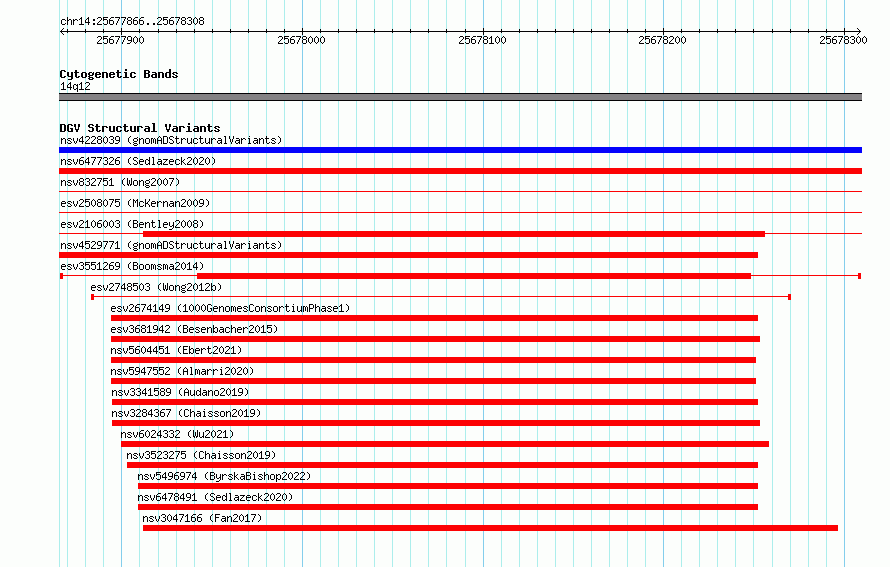The width and height of the screenshot is (890, 567).
Task: Click the chr14:25677866..25678308 coordinate text
Action: pyautogui.click(x=132, y=22)
